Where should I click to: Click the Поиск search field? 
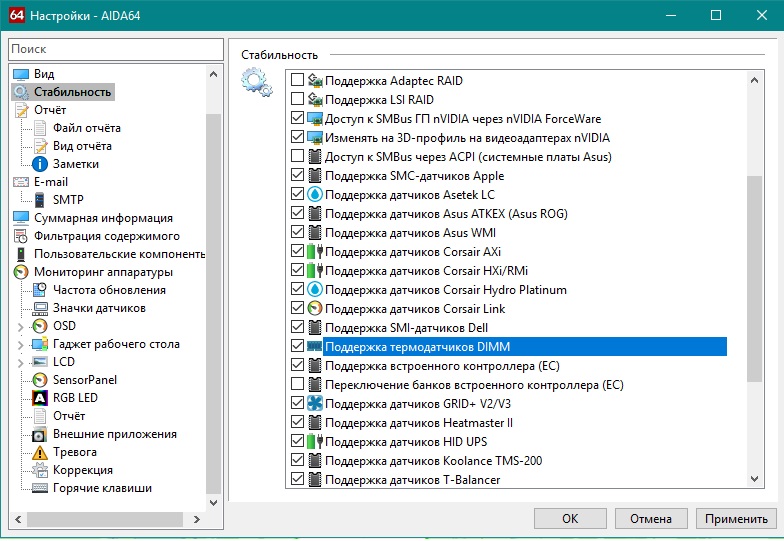point(115,49)
